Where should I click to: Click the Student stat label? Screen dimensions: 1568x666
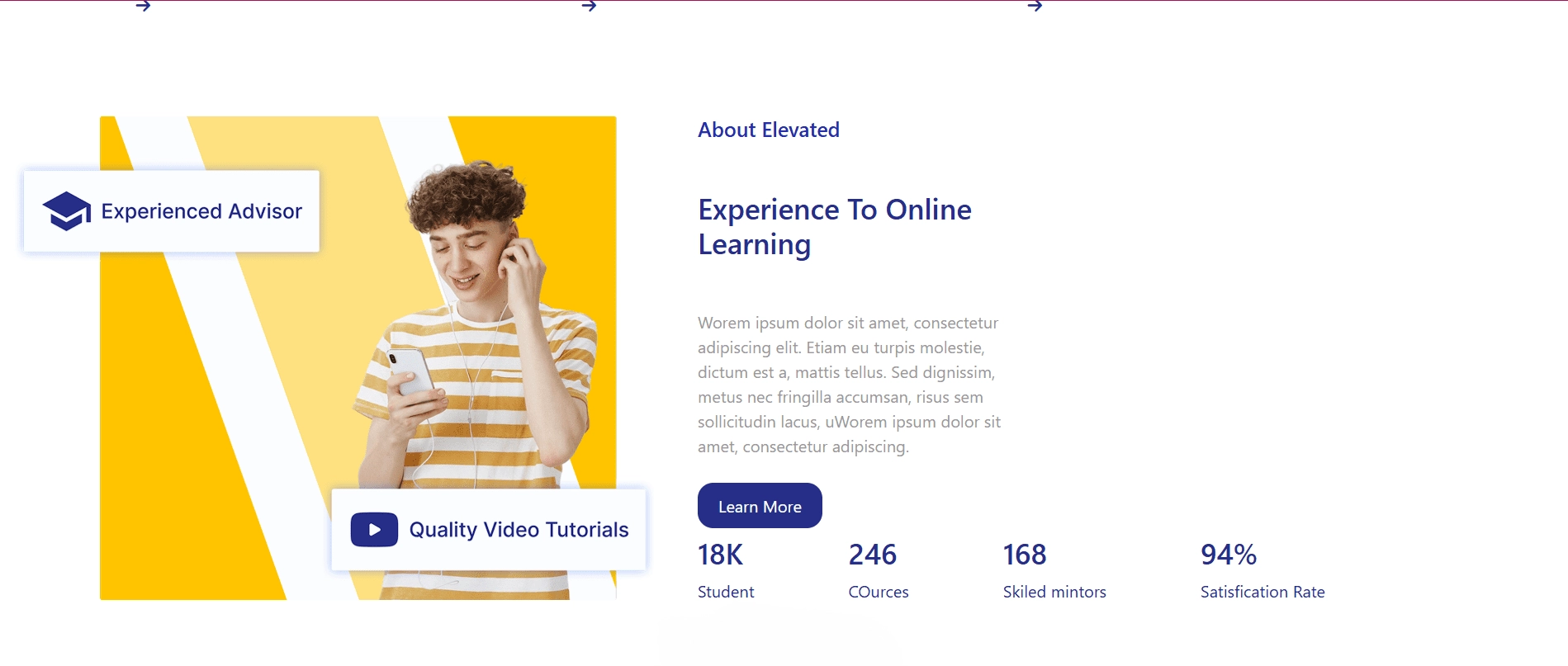725,592
